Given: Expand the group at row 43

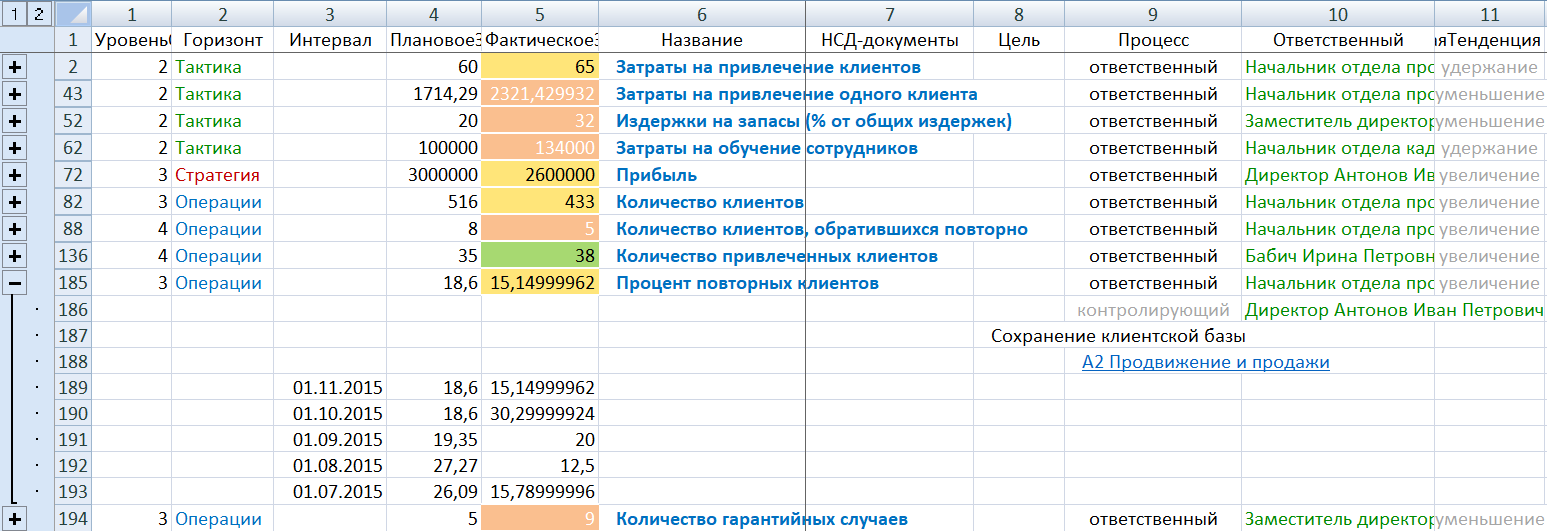Looking at the screenshot, I should pyautogui.click(x=14, y=94).
